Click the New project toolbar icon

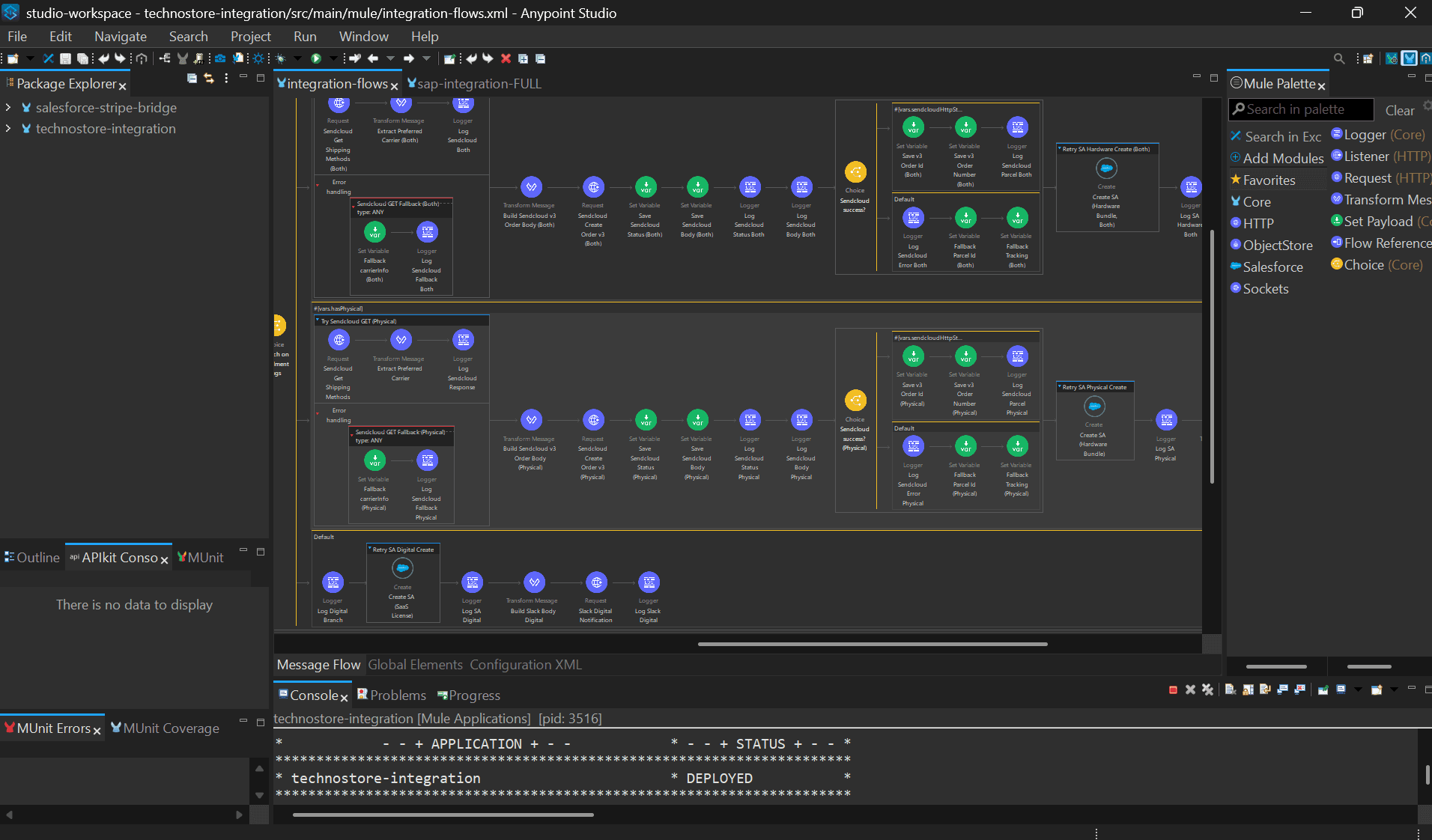[x=13, y=58]
